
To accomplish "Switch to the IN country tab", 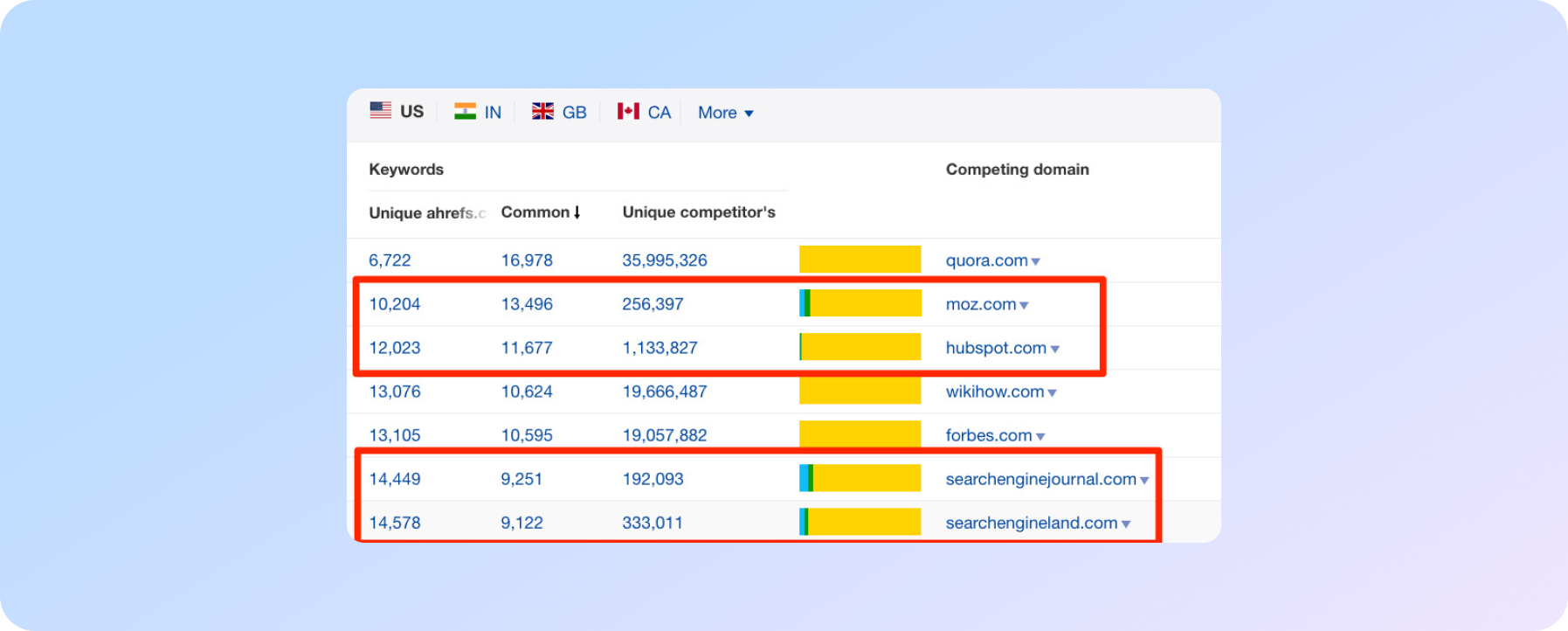I will (477, 112).
